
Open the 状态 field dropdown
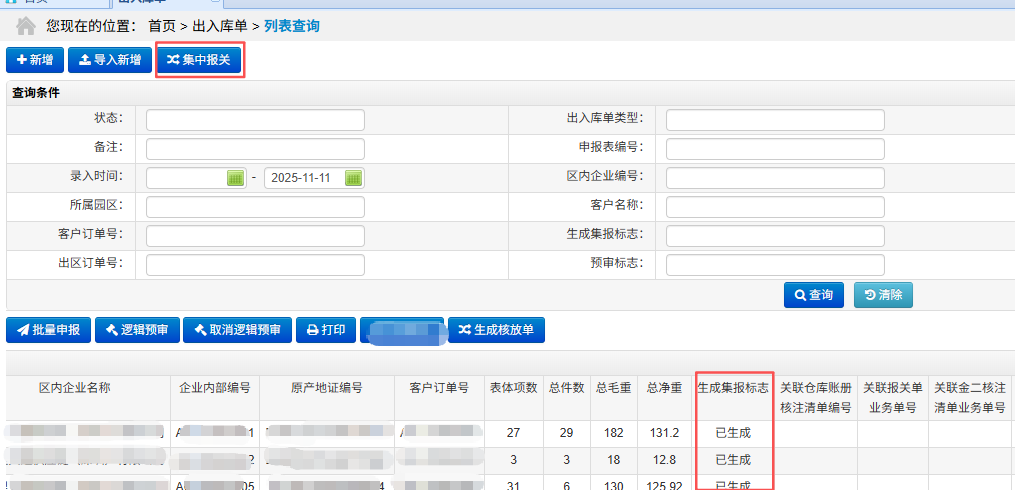255,120
